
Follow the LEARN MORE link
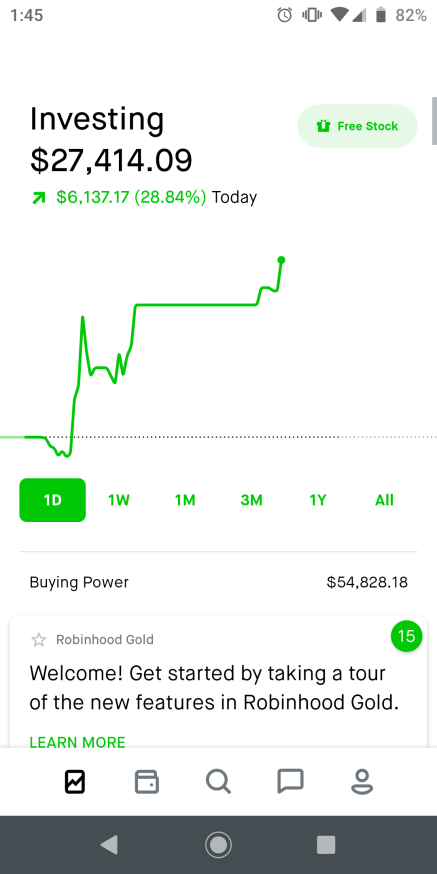[77, 742]
